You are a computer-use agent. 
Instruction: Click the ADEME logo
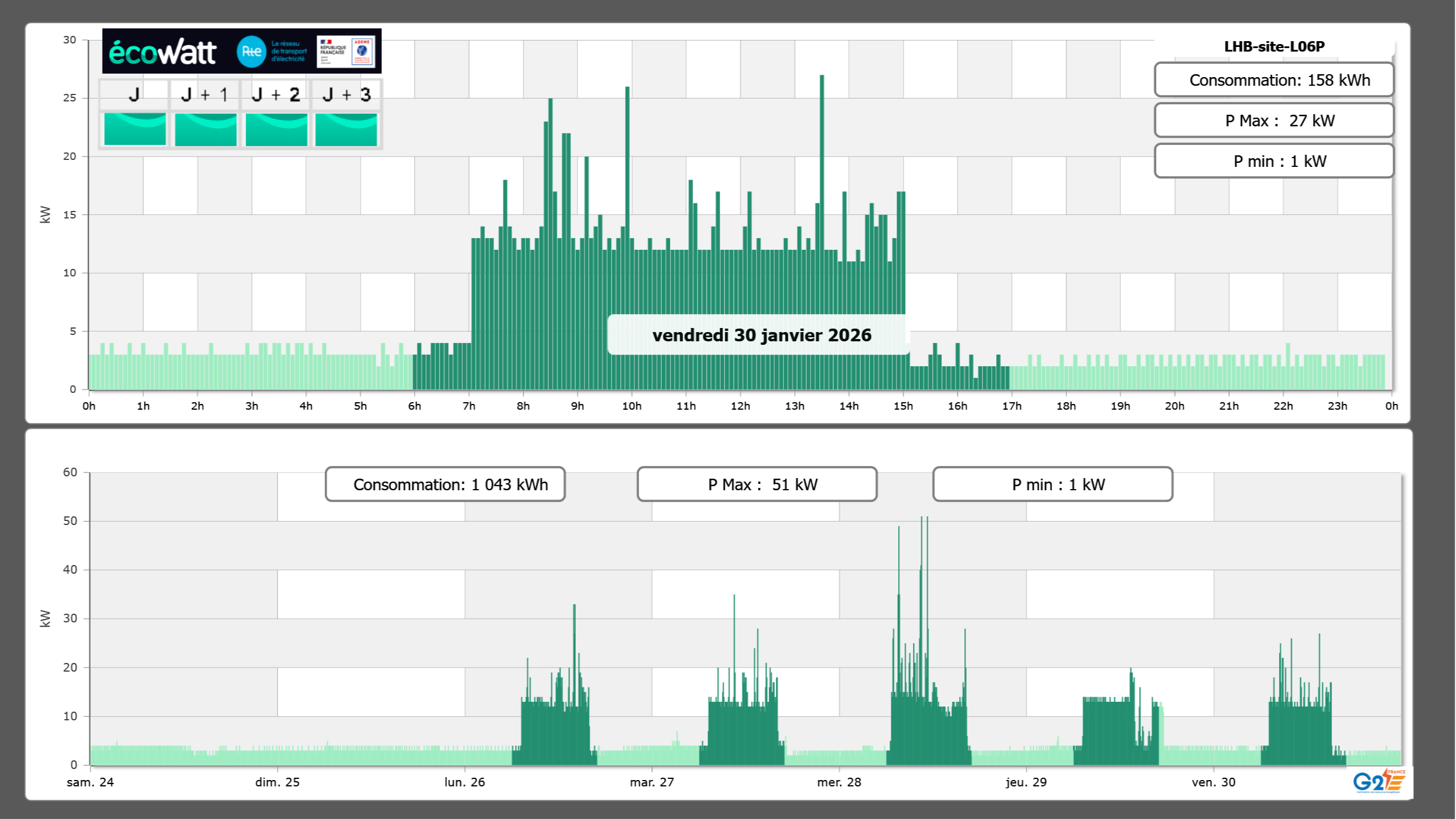(x=362, y=51)
